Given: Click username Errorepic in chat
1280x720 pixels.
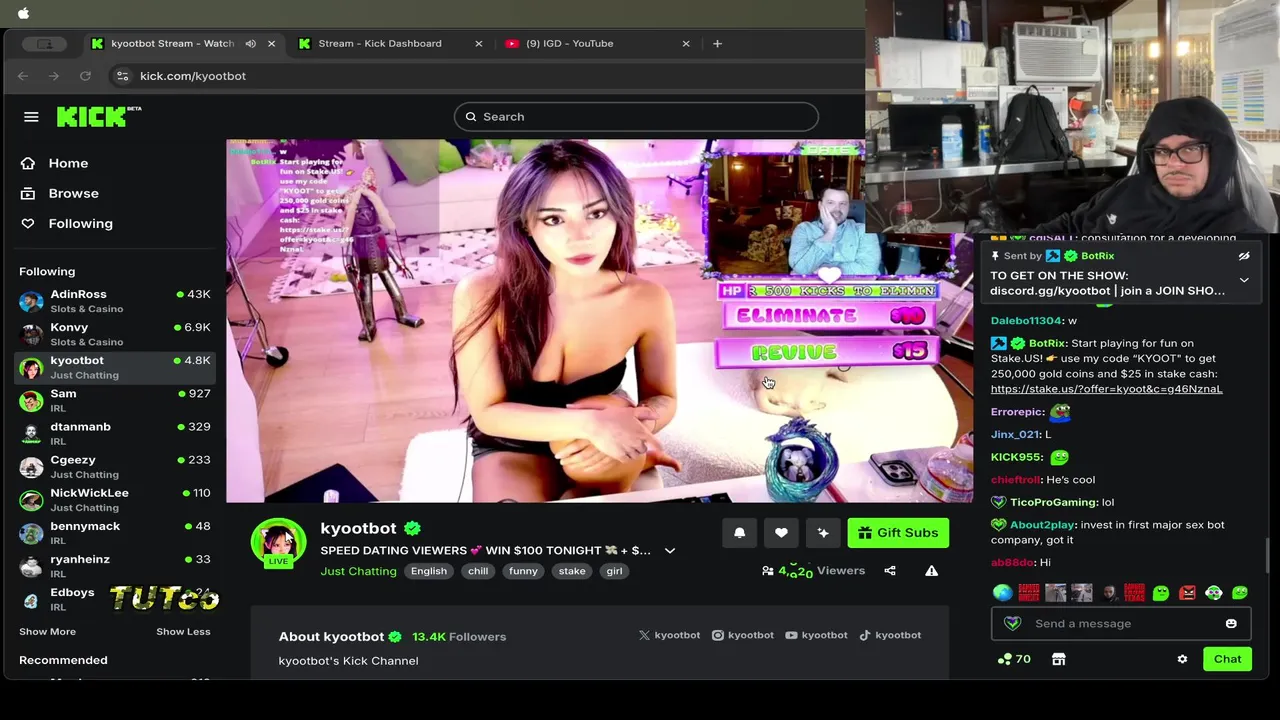Looking at the screenshot, I should tap(1017, 412).
